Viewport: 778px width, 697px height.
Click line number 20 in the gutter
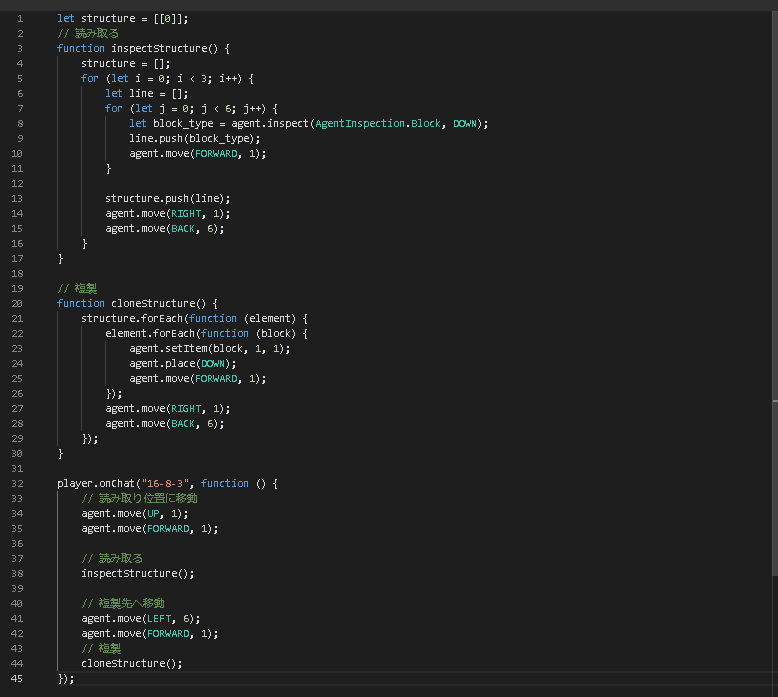tap(18, 303)
